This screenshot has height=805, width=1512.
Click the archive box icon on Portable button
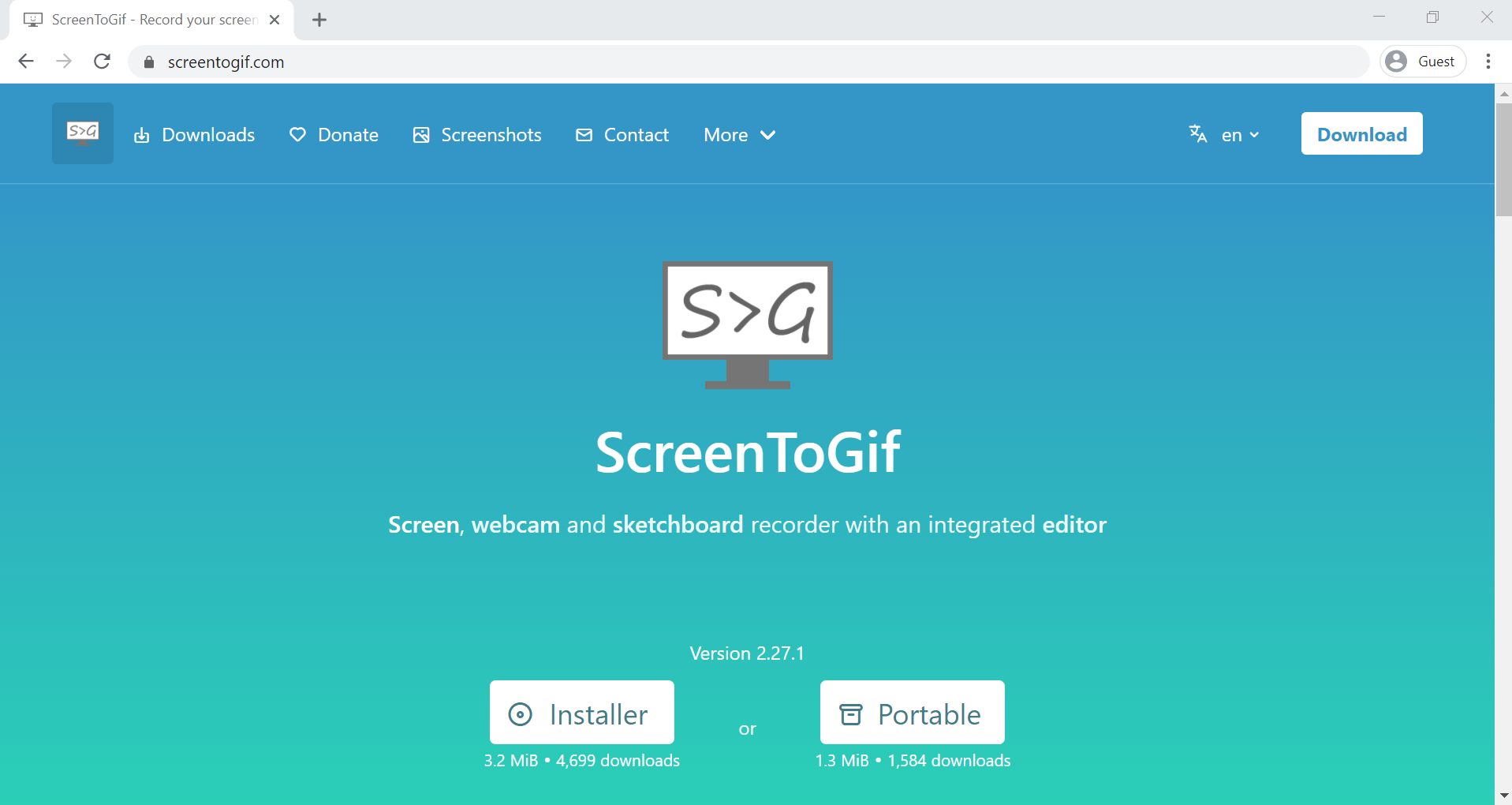coord(851,714)
